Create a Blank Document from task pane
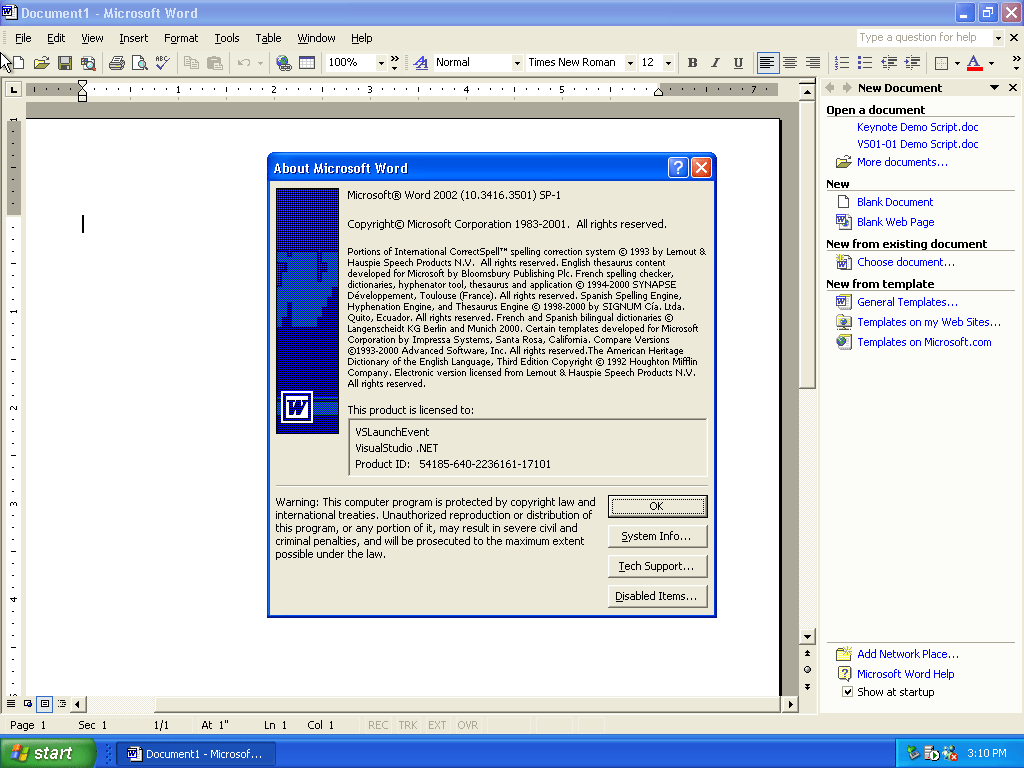The width and height of the screenshot is (1024, 768). (895, 202)
